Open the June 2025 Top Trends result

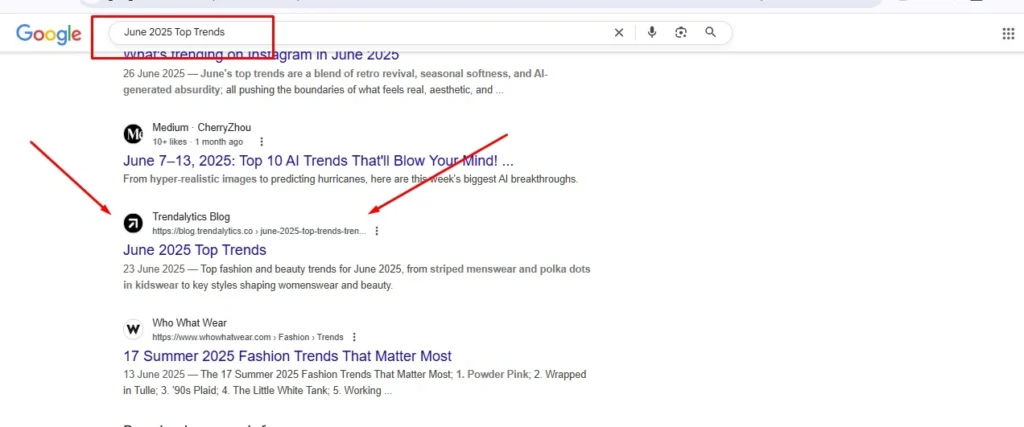(195, 250)
